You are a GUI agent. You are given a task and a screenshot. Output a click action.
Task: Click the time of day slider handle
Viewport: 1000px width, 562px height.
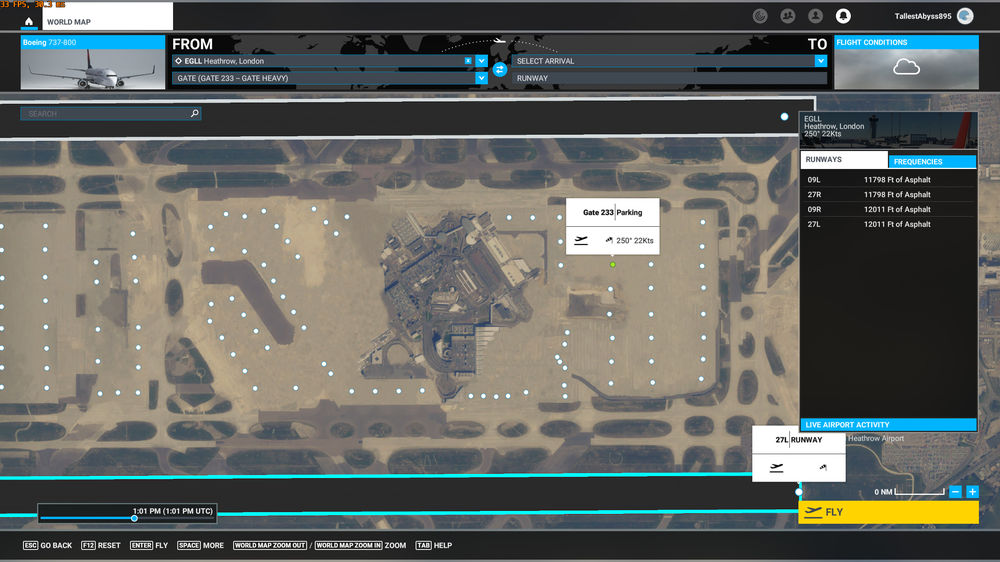point(134,518)
